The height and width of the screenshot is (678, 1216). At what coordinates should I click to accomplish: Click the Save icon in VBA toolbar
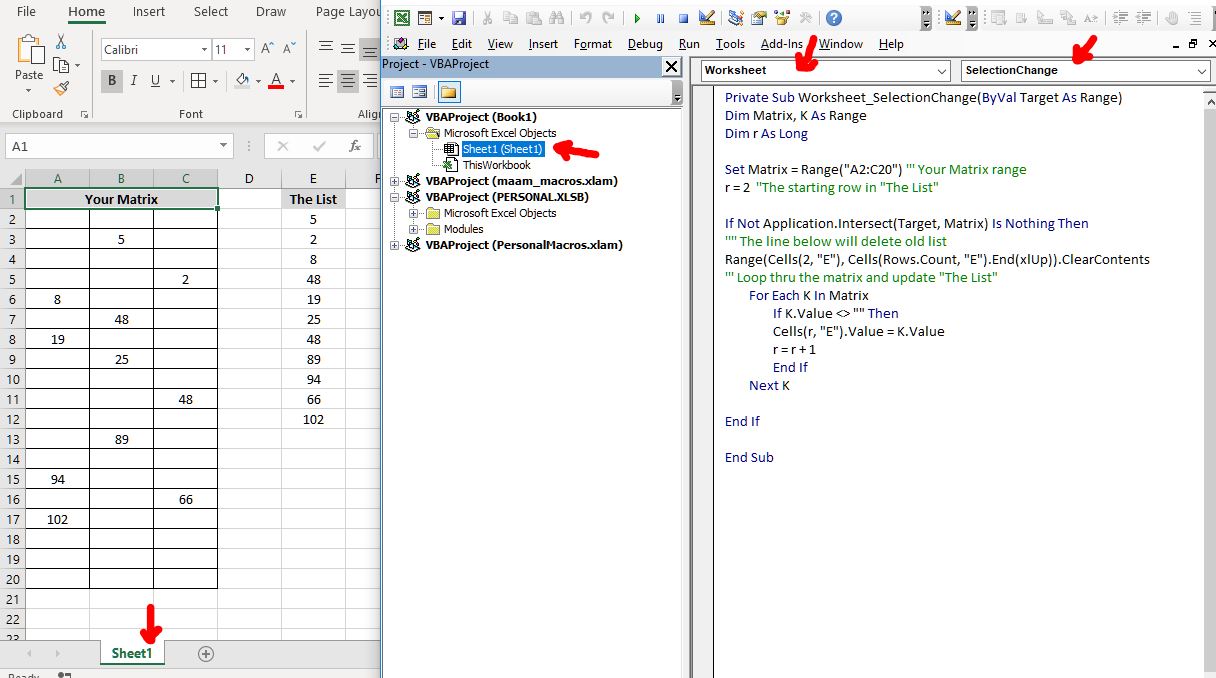[x=459, y=18]
